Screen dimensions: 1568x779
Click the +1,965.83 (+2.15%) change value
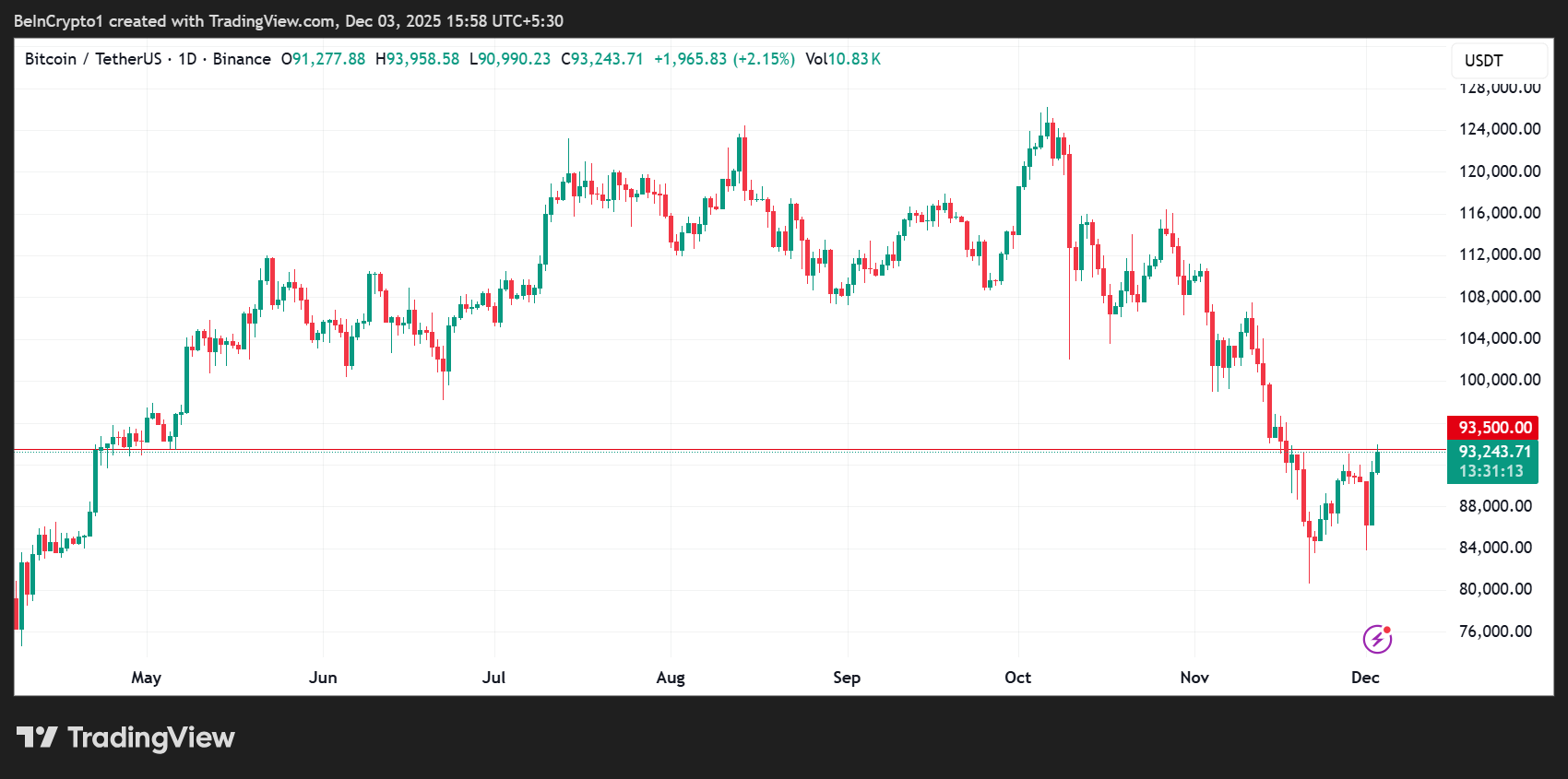coord(724,59)
